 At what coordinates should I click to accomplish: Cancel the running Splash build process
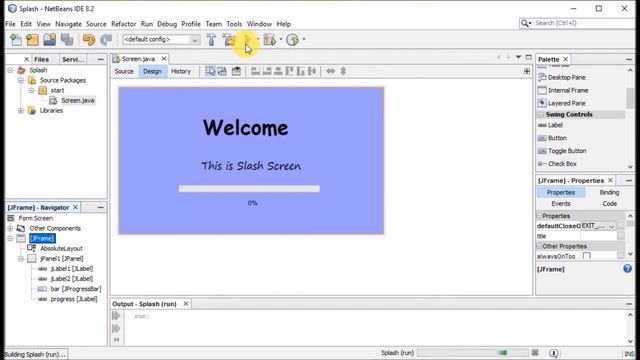pos(535,353)
